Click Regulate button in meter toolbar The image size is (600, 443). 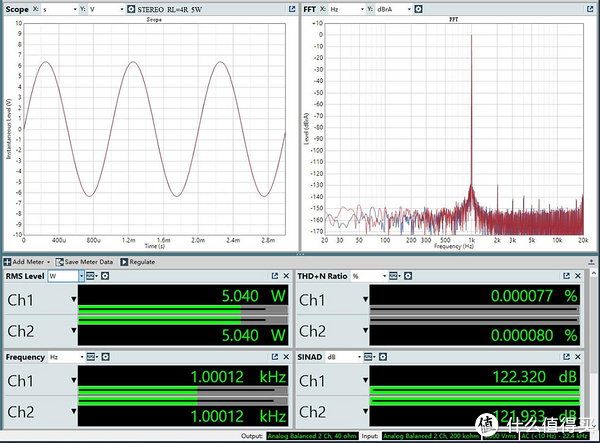pyautogui.click(x=138, y=262)
